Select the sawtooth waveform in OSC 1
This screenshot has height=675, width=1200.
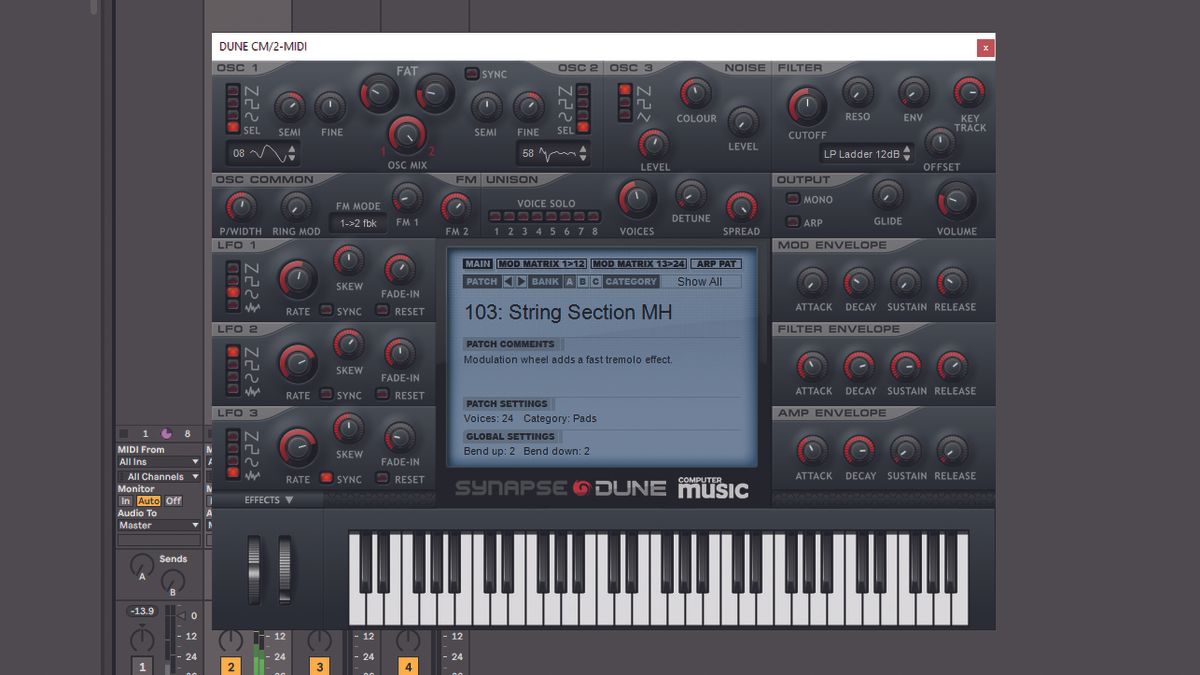[x=232, y=89]
